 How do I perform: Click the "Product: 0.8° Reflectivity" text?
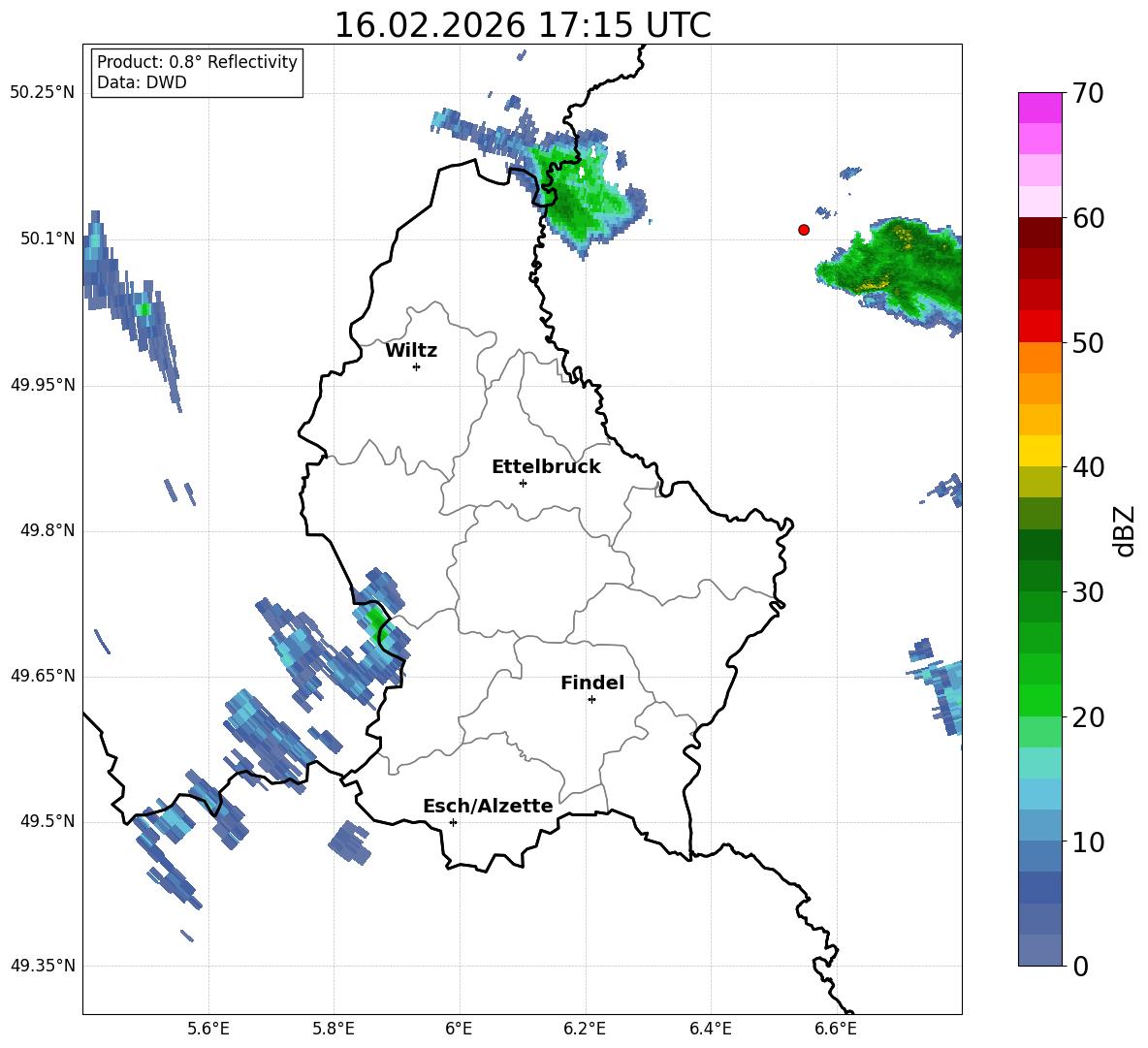[x=197, y=61]
